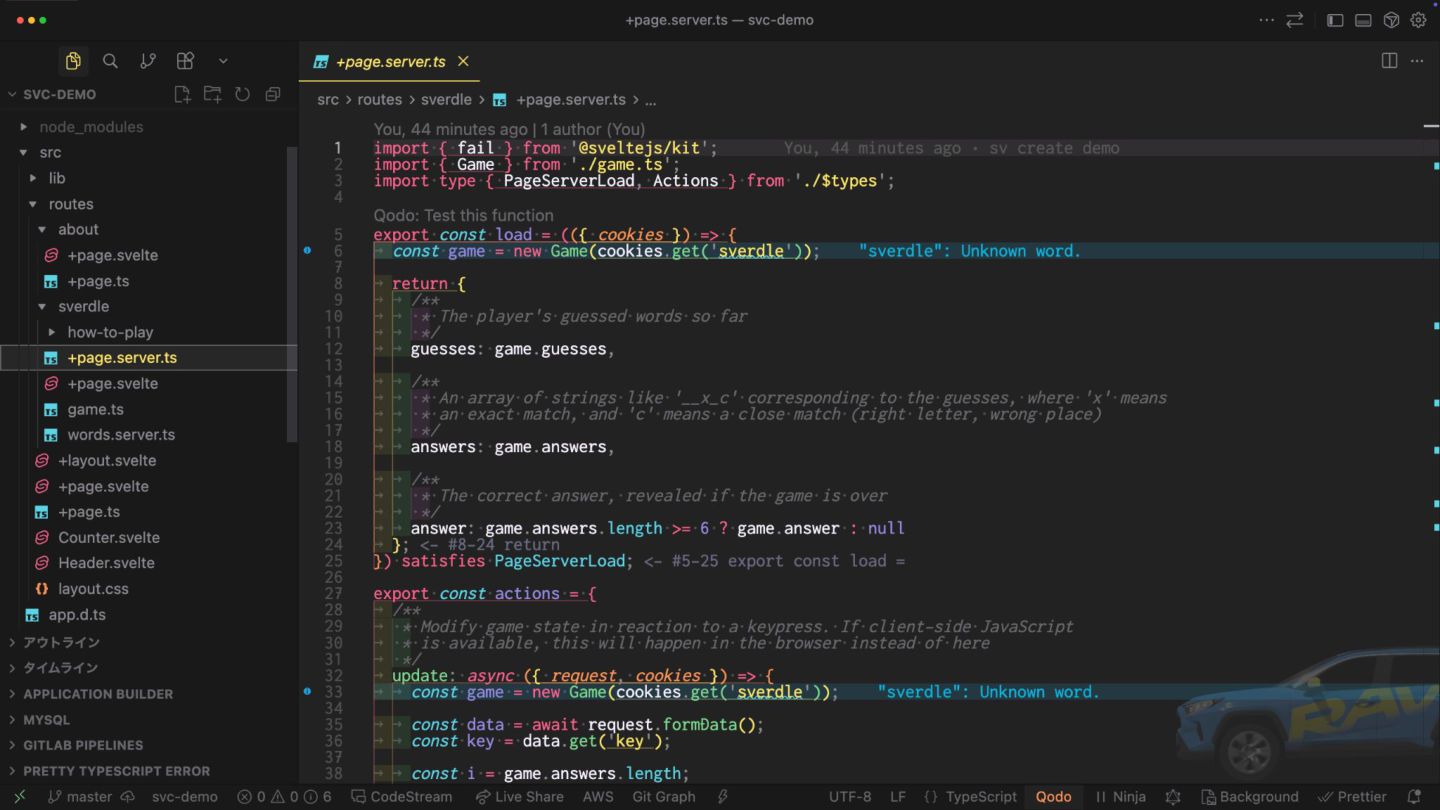The width and height of the screenshot is (1440, 810).
Task: Open the Search view icon
Action: point(110,61)
